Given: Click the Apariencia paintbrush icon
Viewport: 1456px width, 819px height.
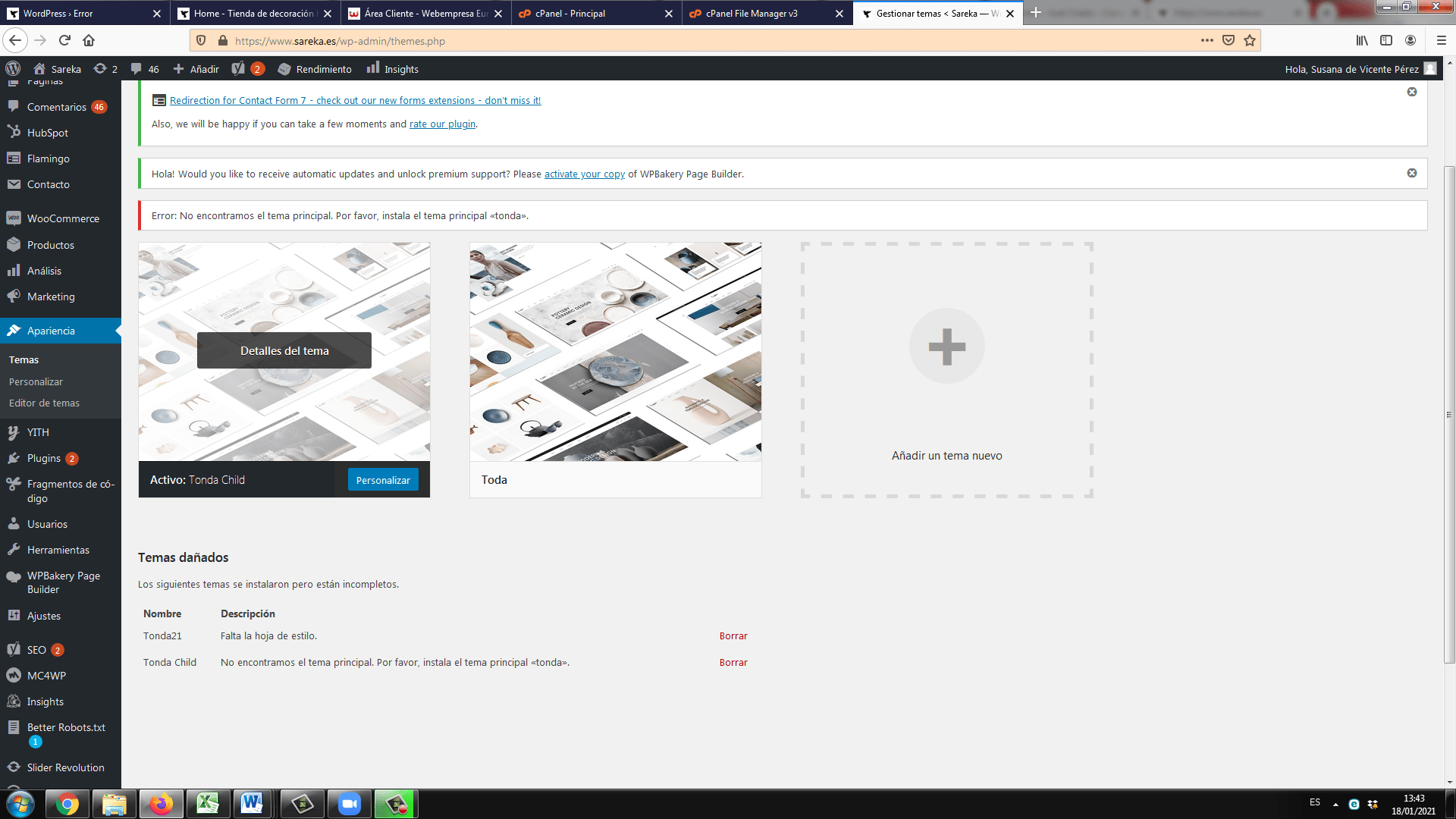Looking at the screenshot, I should click(14, 331).
